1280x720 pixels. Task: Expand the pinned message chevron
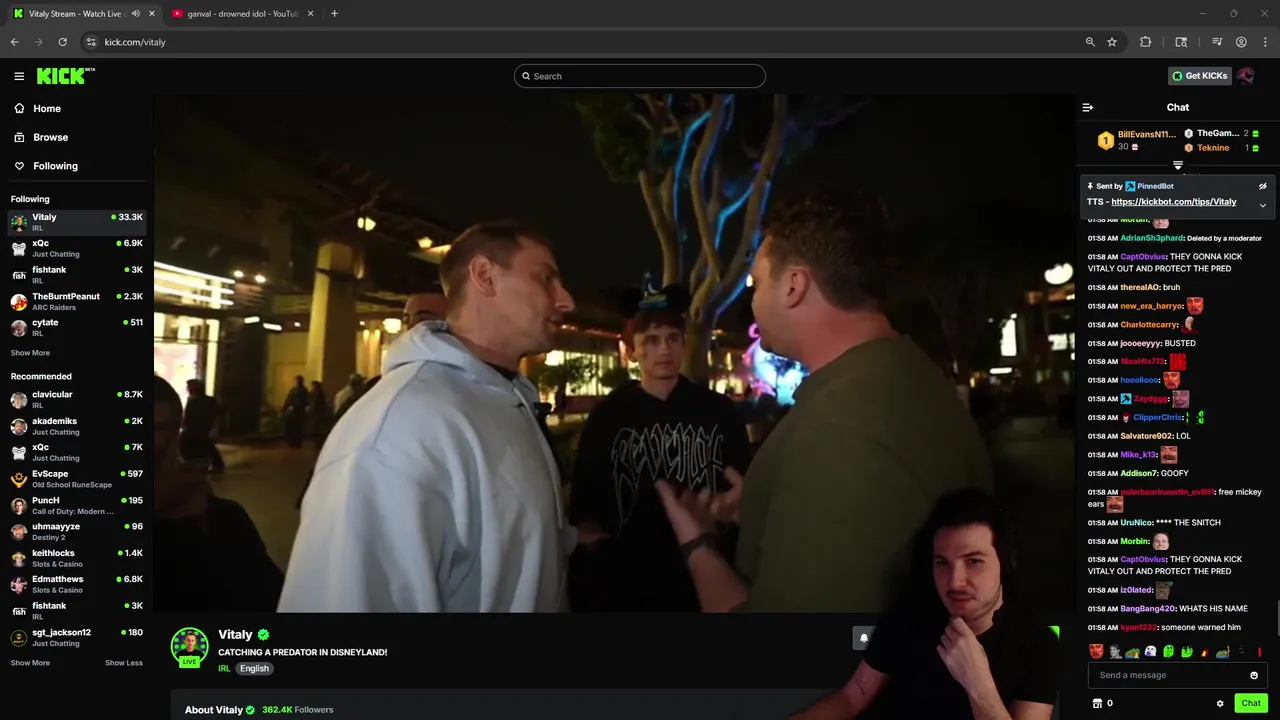click(1262, 205)
